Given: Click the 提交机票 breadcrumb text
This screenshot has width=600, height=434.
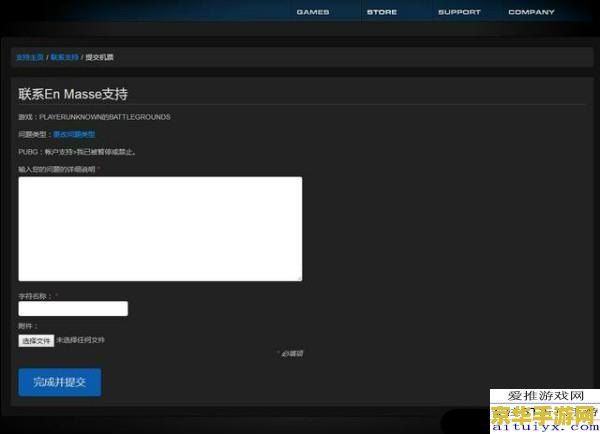Looking at the screenshot, I should (x=99, y=57).
